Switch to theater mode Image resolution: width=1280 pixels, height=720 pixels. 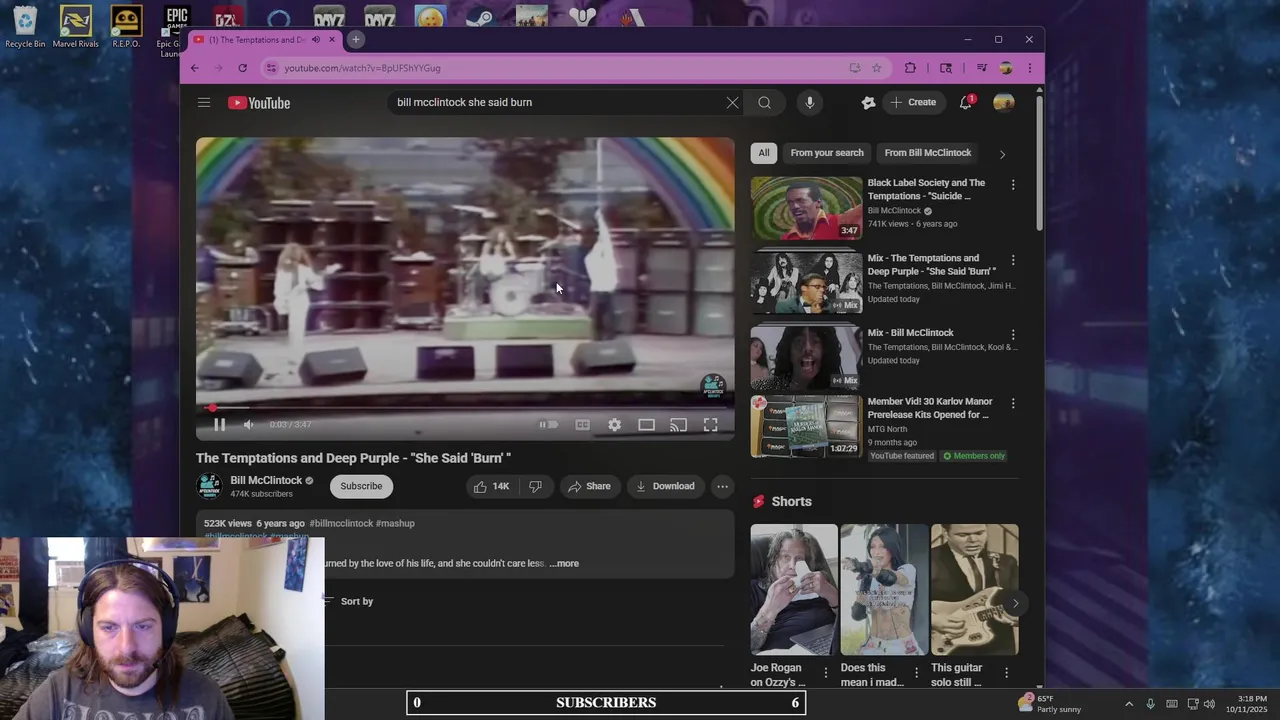click(x=647, y=424)
